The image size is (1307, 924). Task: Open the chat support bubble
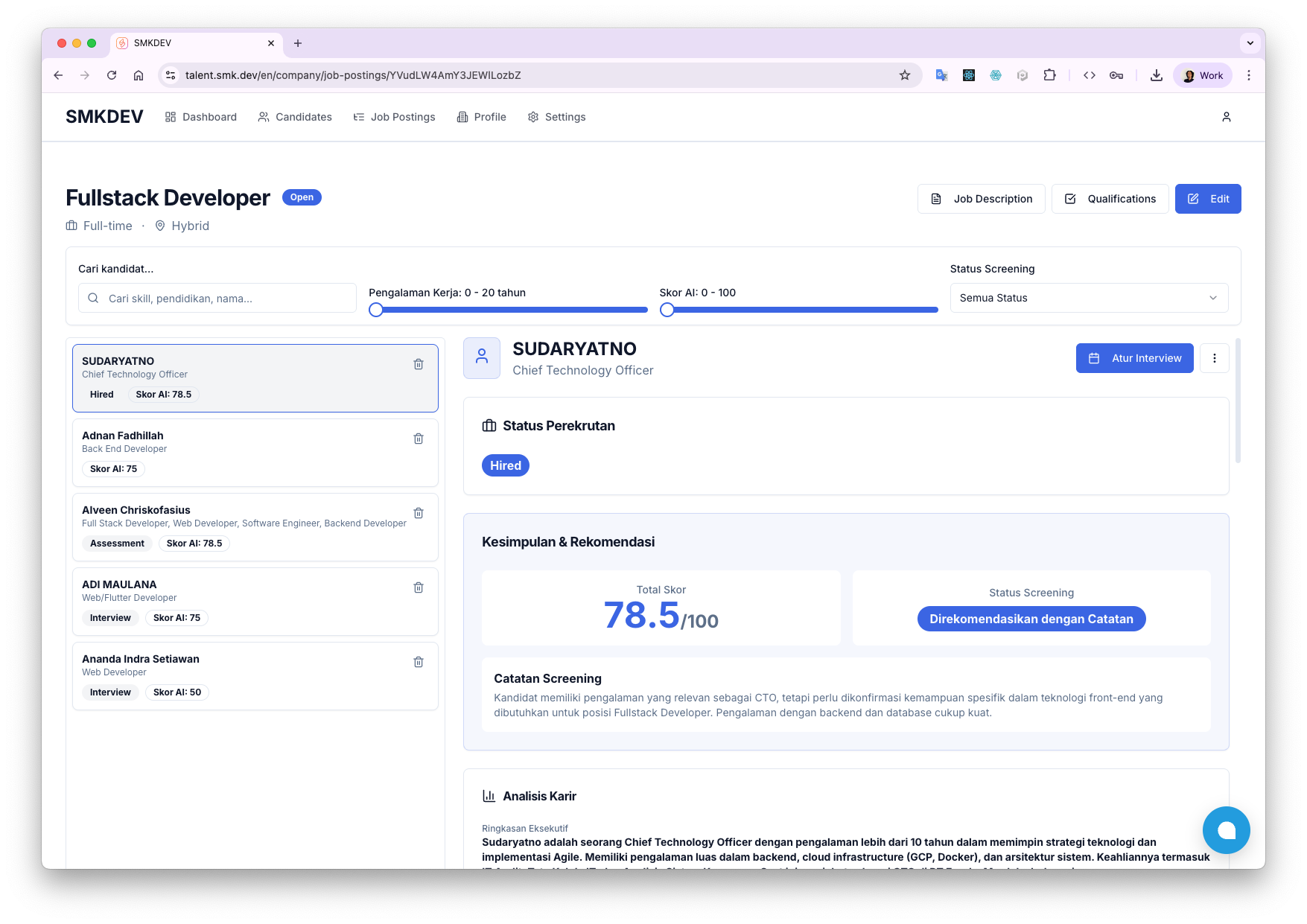(1226, 829)
